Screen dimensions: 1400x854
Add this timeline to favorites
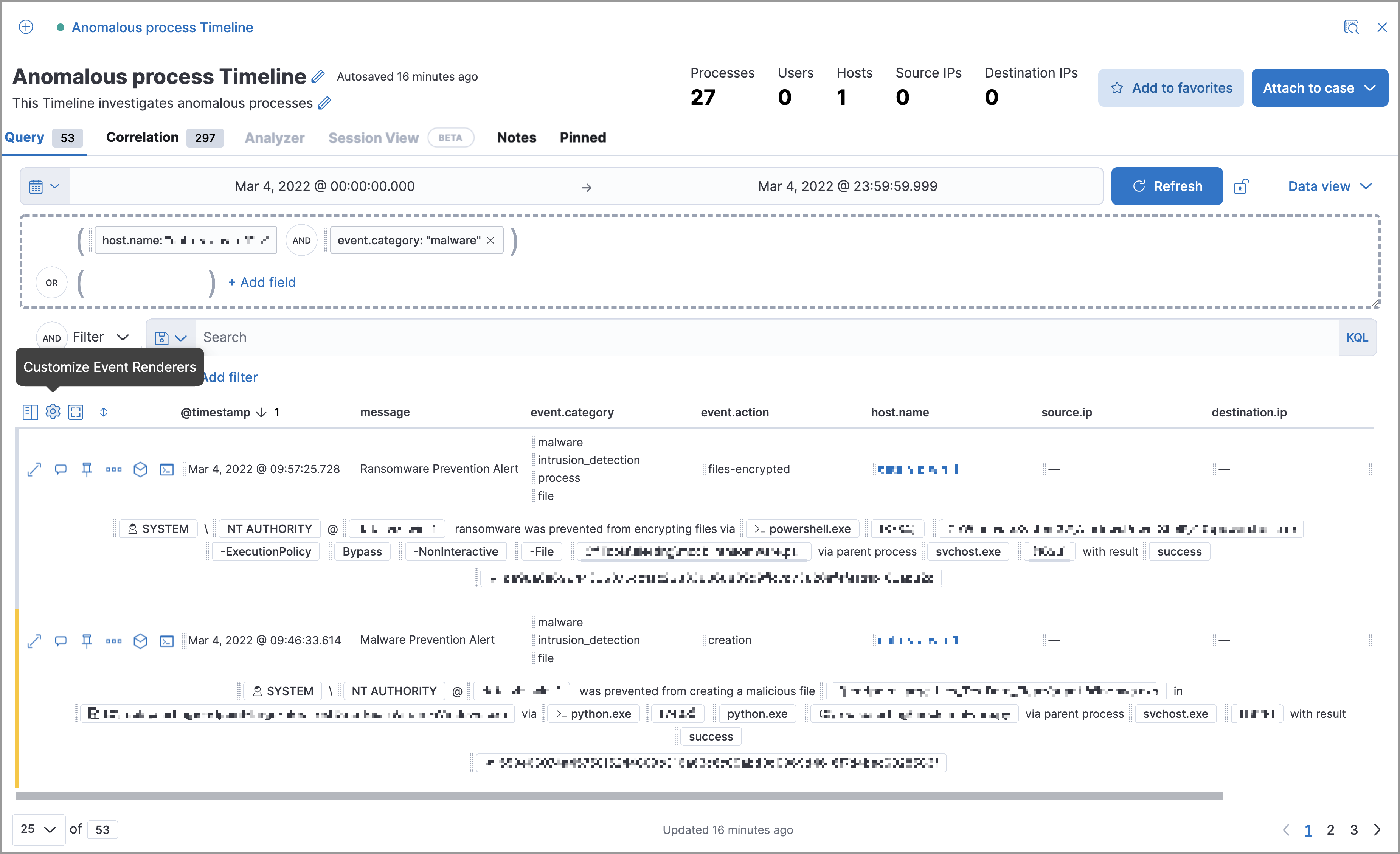[x=1170, y=87]
